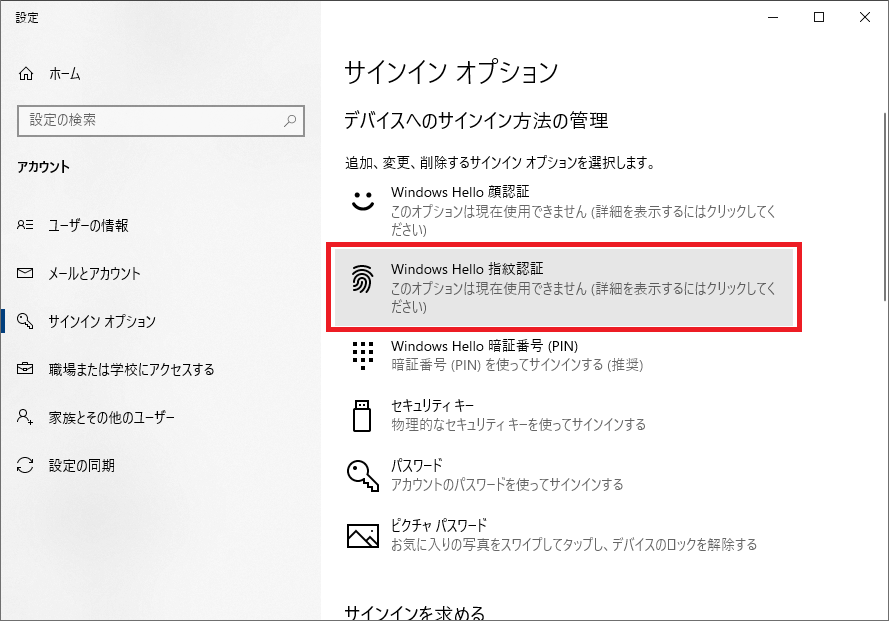Click the envelope icon for メールとアカウント
This screenshot has height=621, width=889.
pos(25,273)
